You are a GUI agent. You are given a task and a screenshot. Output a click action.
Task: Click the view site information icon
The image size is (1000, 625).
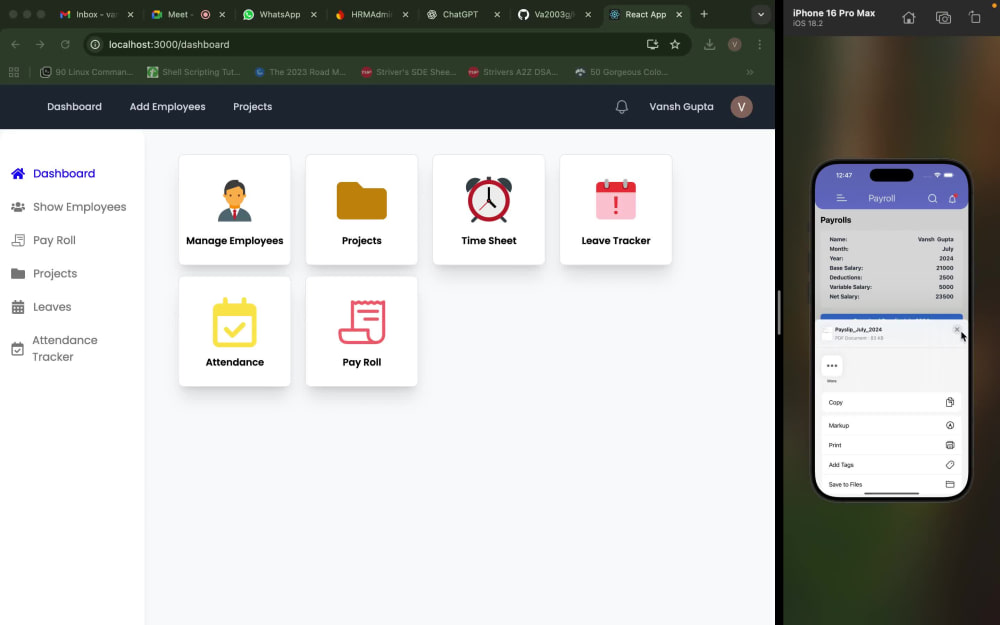95,45
